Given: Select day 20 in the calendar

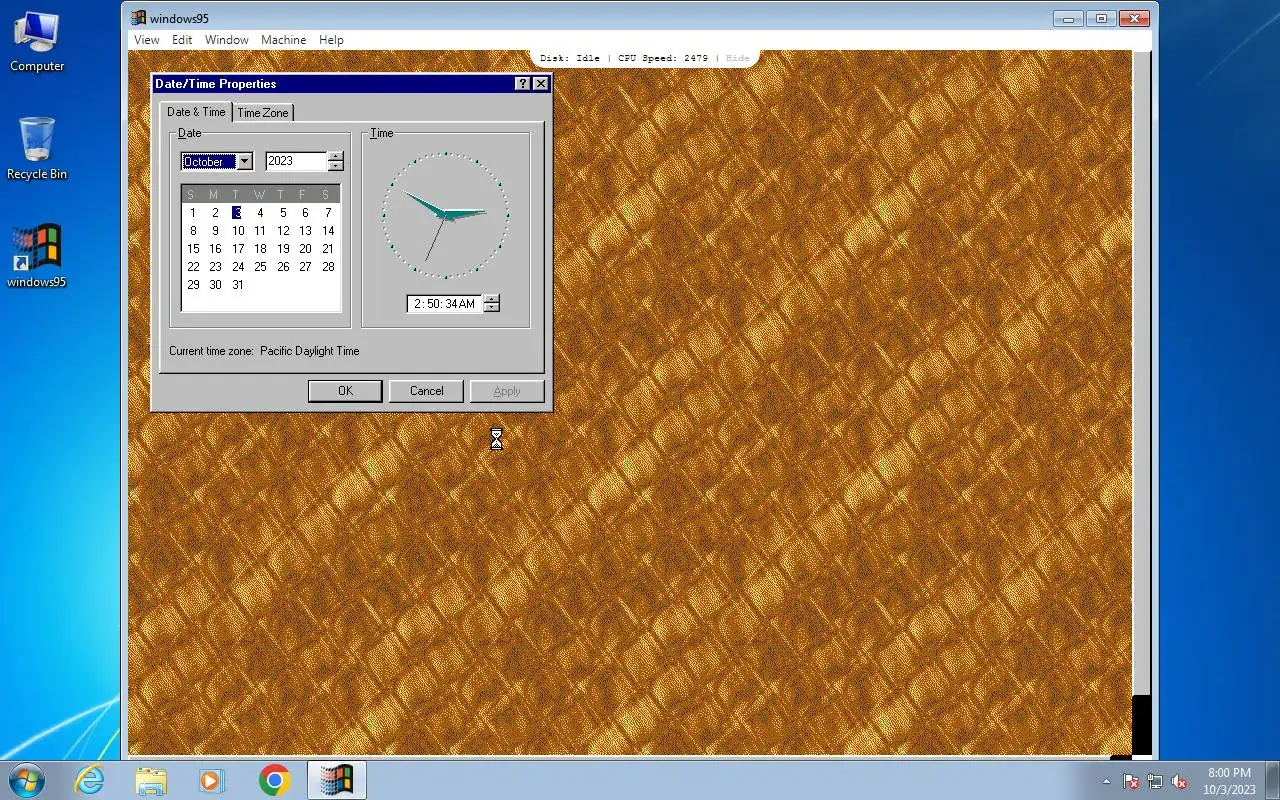Looking at the screenshot, I should 305,249.
